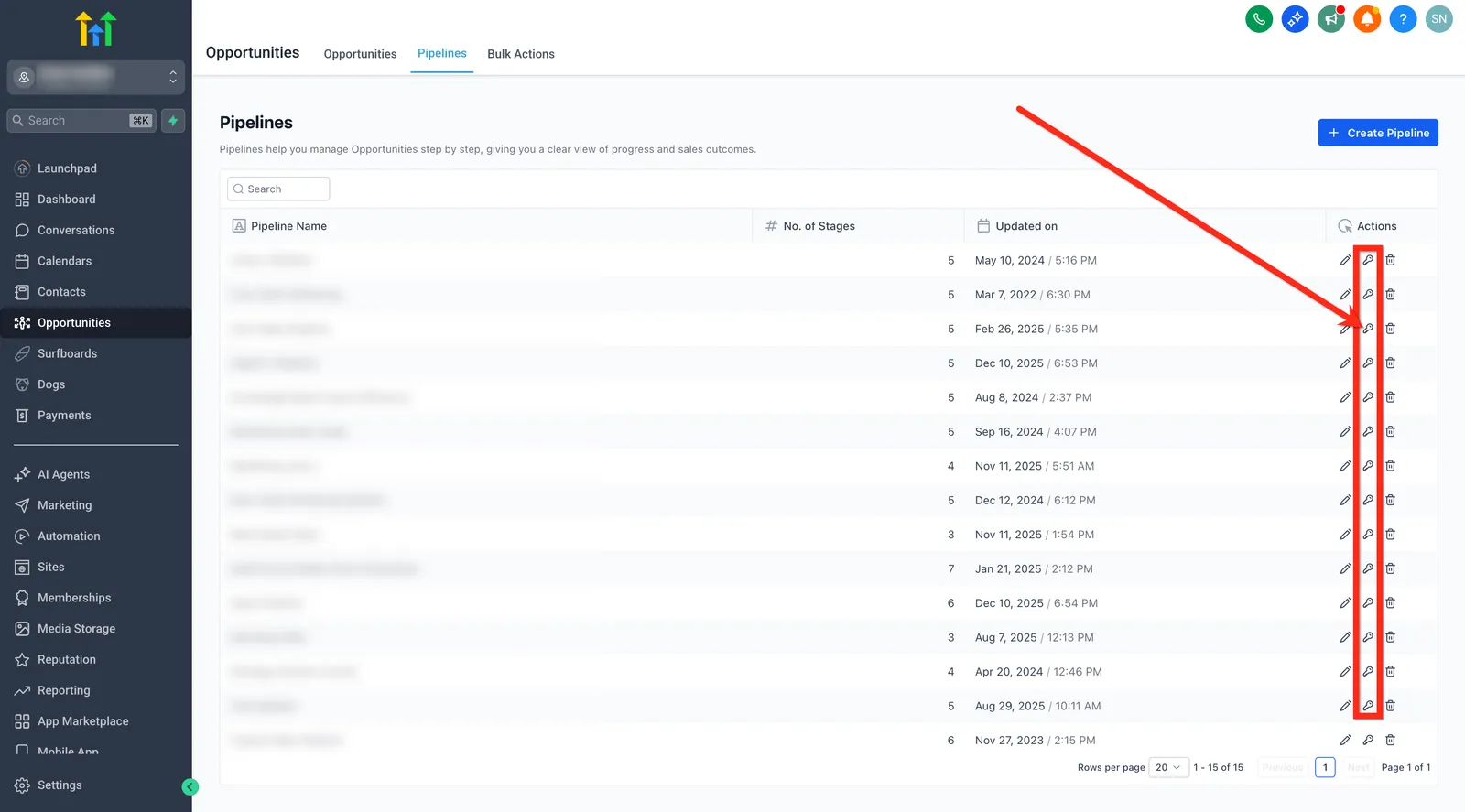This screenshot has height=812, width=1465.
Task: Collapse the sidebar with the green arrow
Action: (x=190, y=786)
